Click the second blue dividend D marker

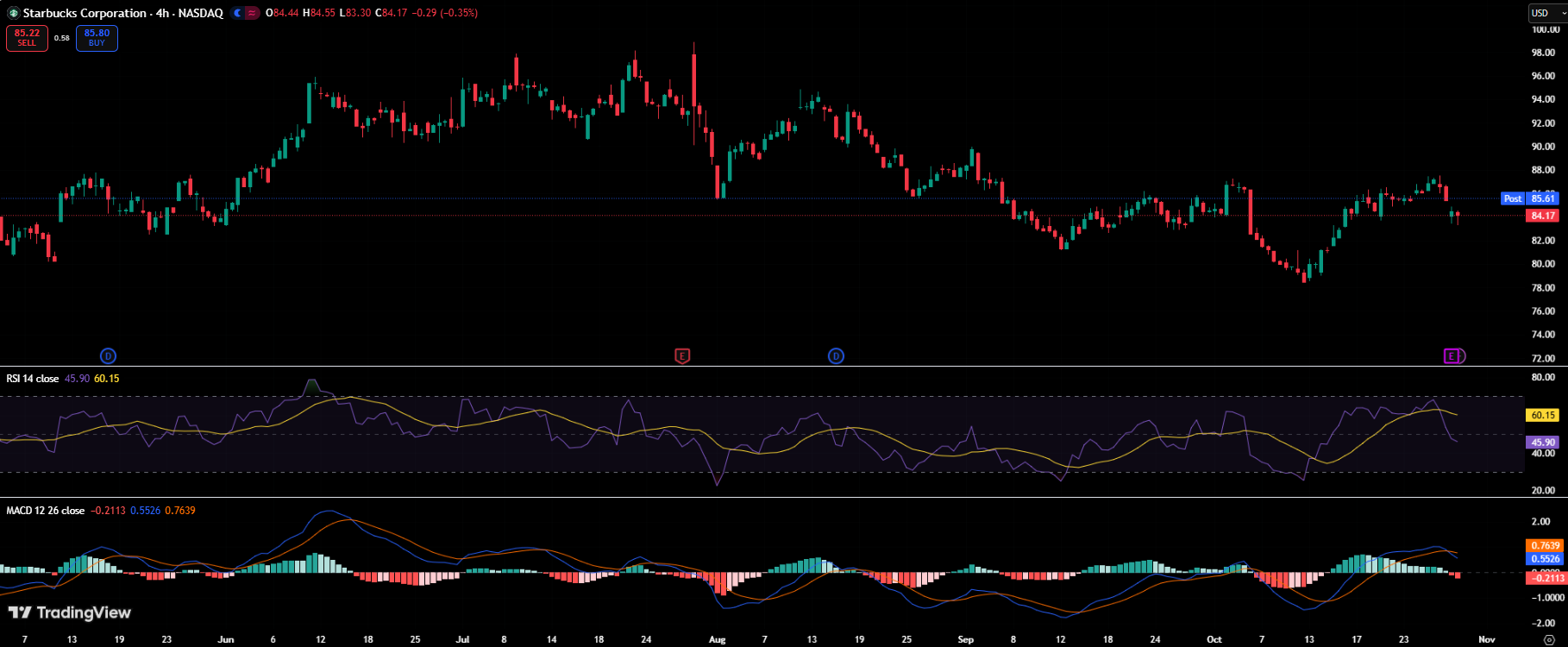coord(836,355)
